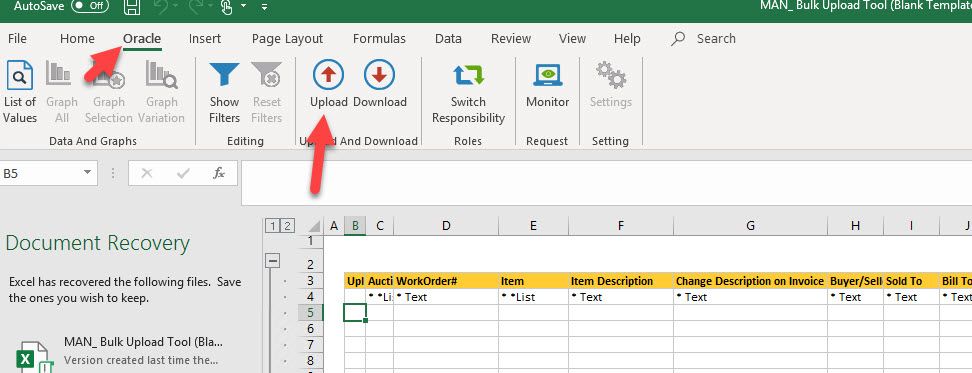Click into the formula bar
972x373 pixels.
606,183
